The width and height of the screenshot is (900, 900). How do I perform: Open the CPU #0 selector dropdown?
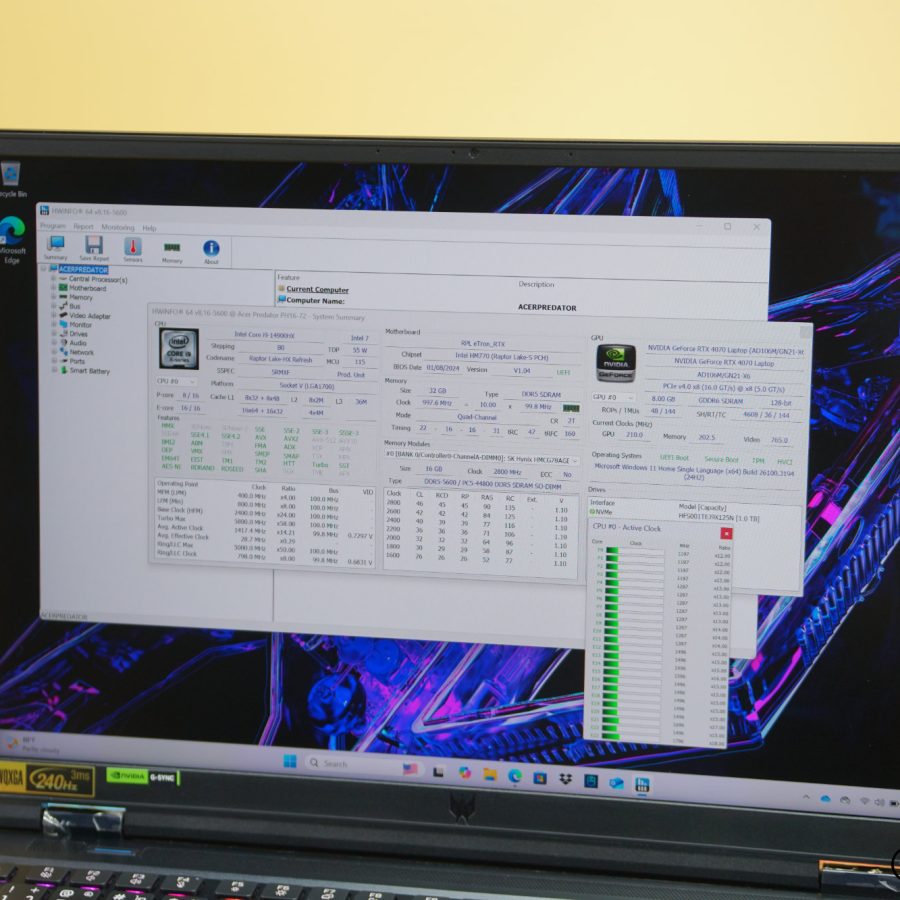(176, 382)
